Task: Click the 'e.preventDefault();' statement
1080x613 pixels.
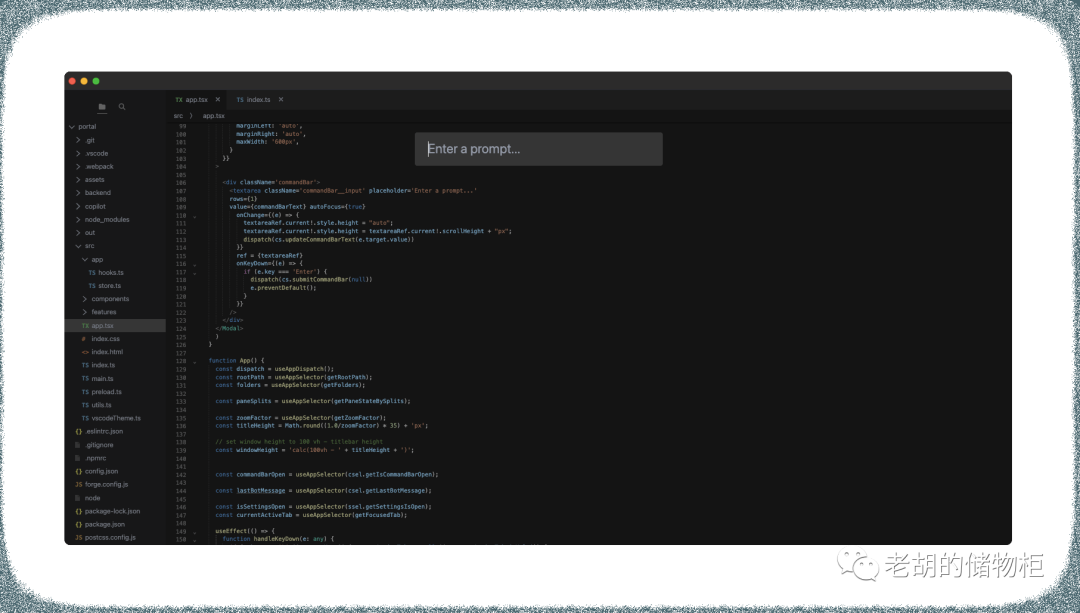Action: [x=283, y=288]
